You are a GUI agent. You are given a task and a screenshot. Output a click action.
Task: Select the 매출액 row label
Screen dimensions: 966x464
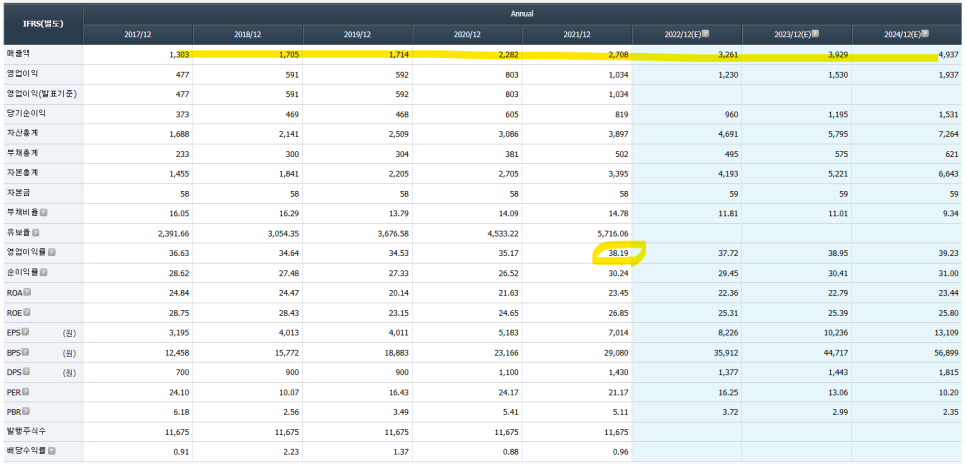(17, 54)
